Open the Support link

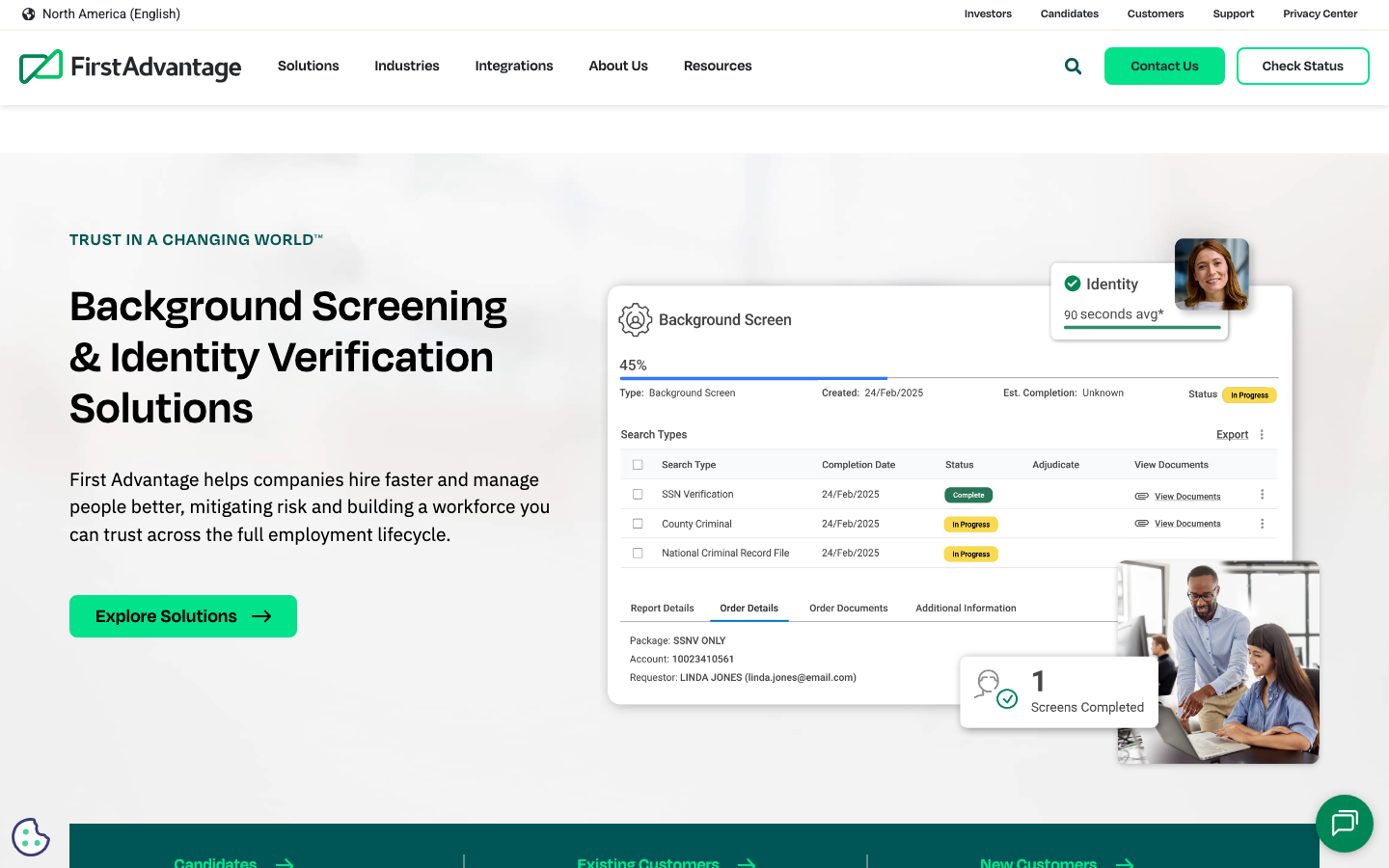click(1234, 14)
